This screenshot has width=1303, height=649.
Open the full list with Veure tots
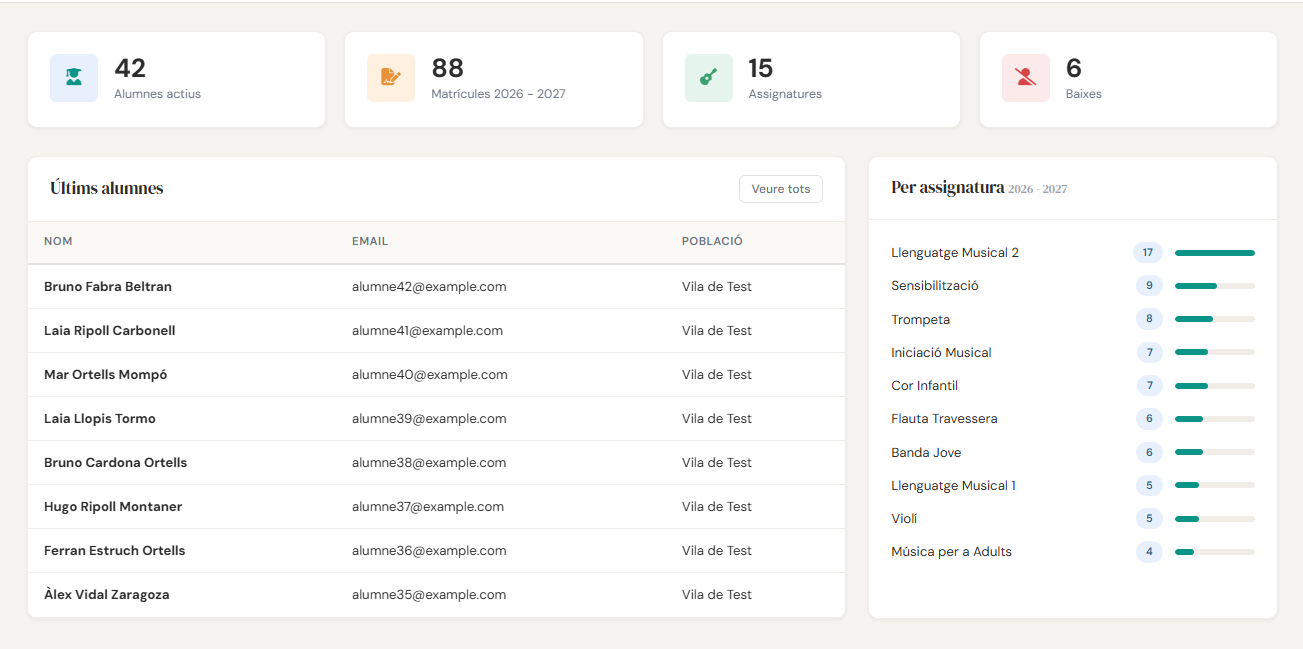tap(781, 189)
